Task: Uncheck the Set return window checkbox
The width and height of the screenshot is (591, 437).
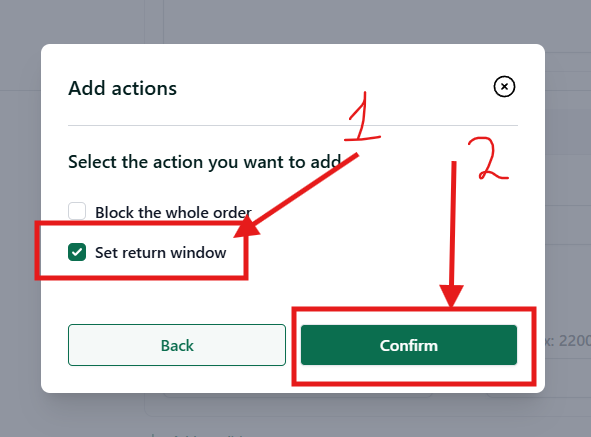Action: [77, 252]
